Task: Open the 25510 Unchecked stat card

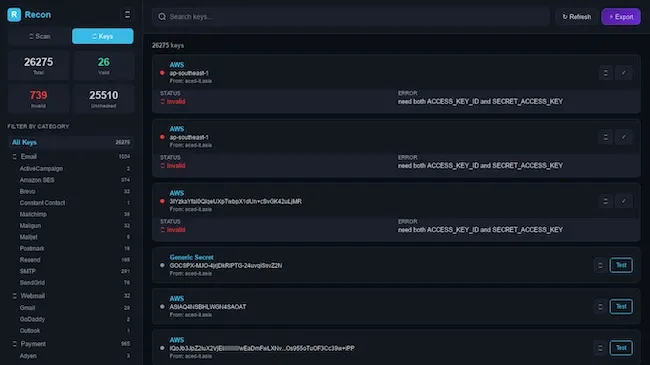Action: [x=104, y=99]
